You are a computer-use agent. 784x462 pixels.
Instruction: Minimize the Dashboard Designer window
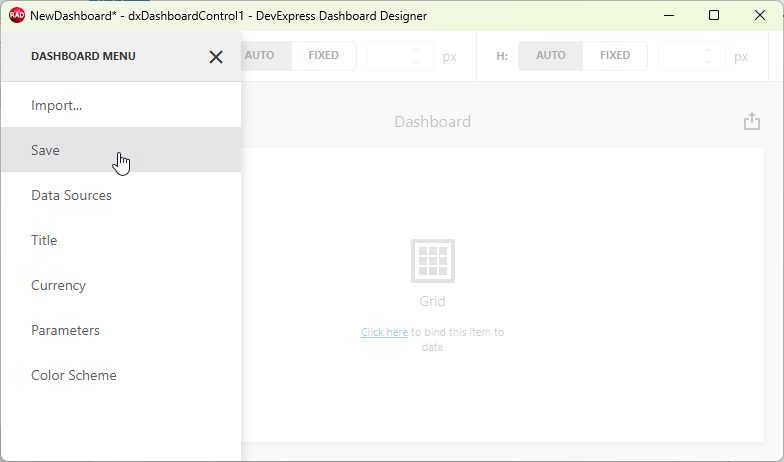pyautogui.click(x=668, y=16)
